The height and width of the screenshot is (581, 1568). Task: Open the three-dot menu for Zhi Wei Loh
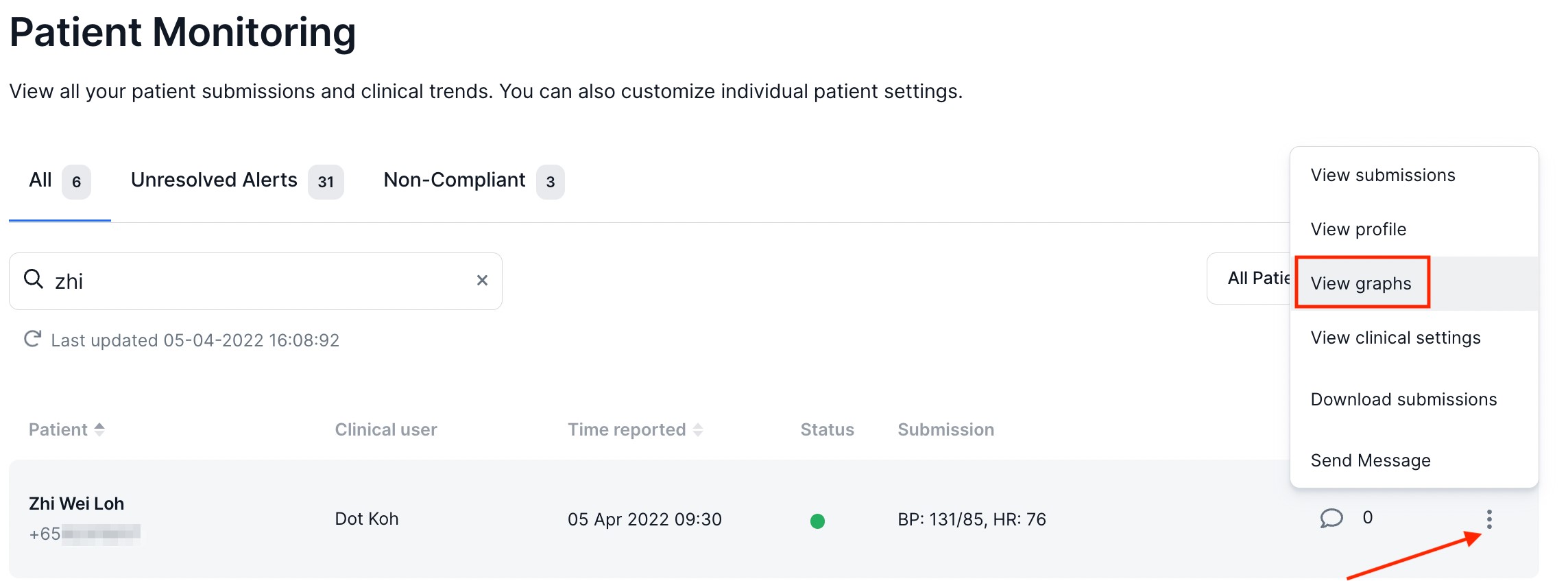[x=1488, y=519]
